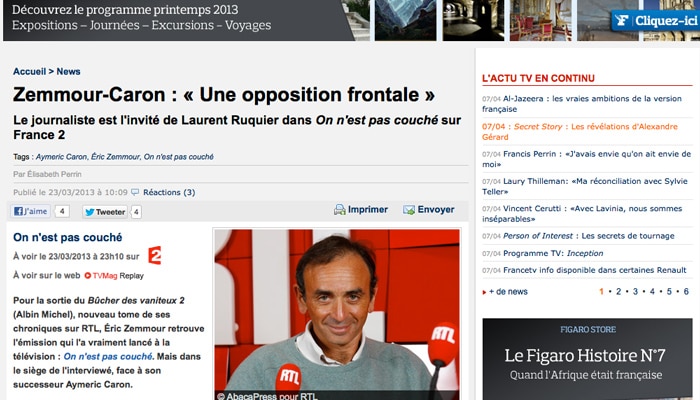
Task: Open the reactions speech bubble icon
Action: click(x=135, y=192)
